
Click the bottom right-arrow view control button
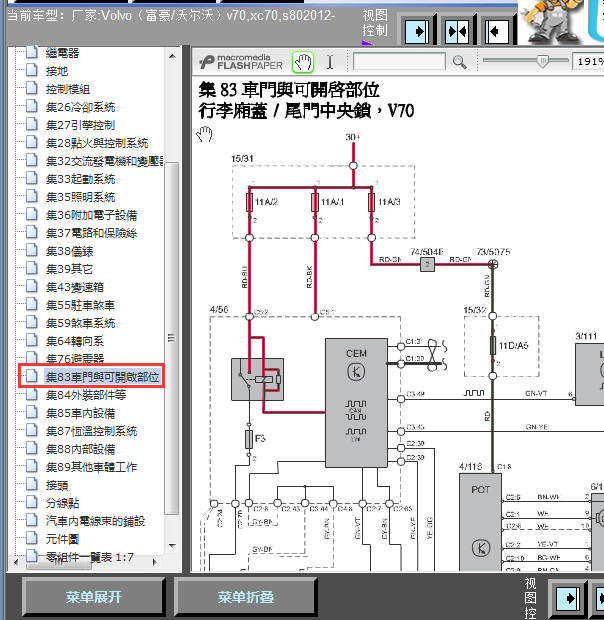pyautogui.click(x=568, y=598)
